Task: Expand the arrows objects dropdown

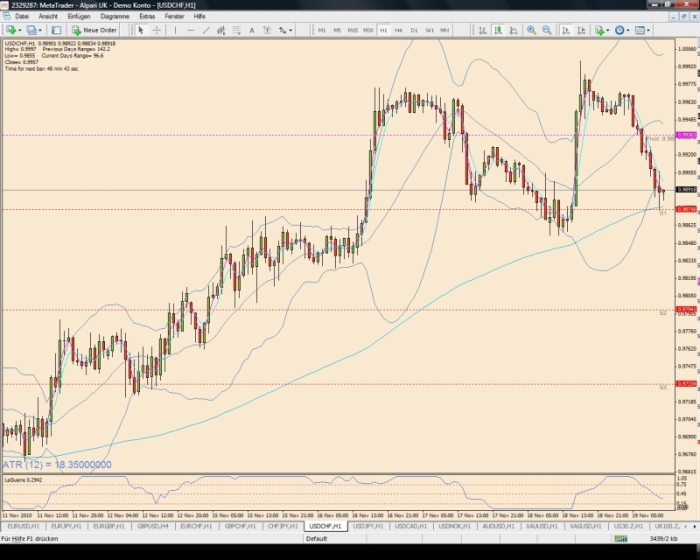Action: click(x=290, y=30)
